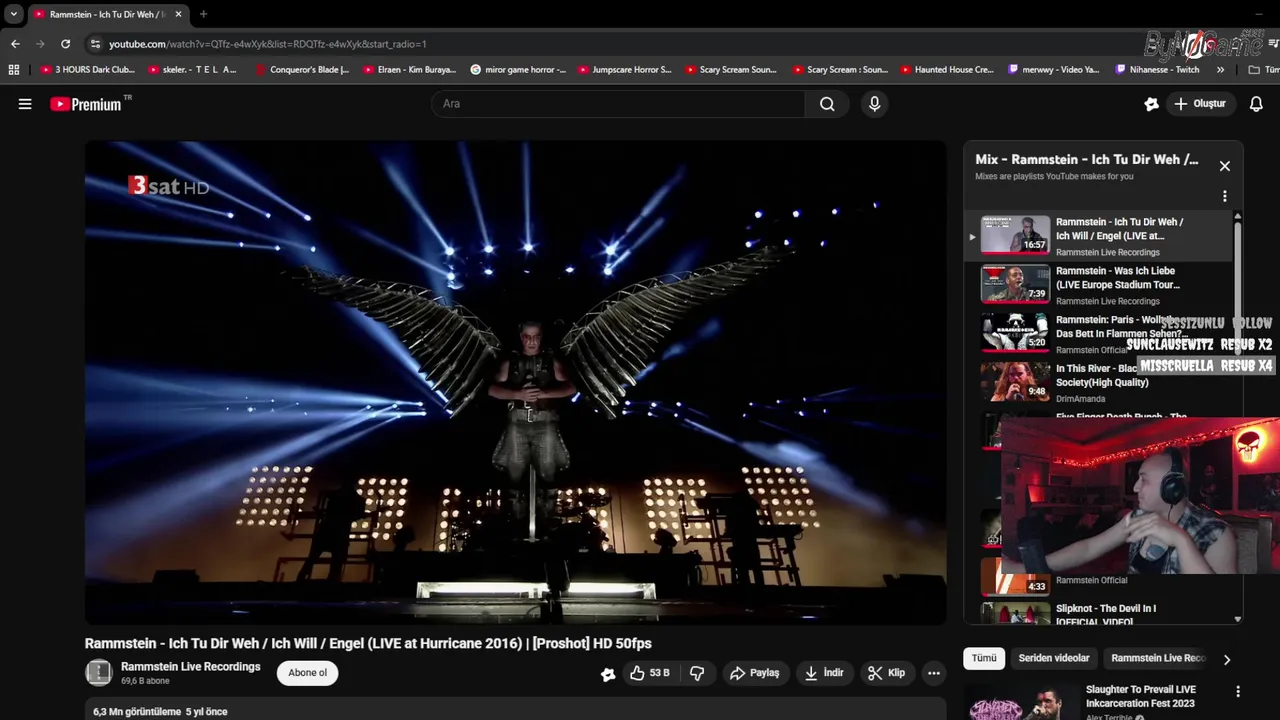Open new browser tab with plus
Image resolution: width=1280 pixels, height=720 pixels.
coord(203,14)
